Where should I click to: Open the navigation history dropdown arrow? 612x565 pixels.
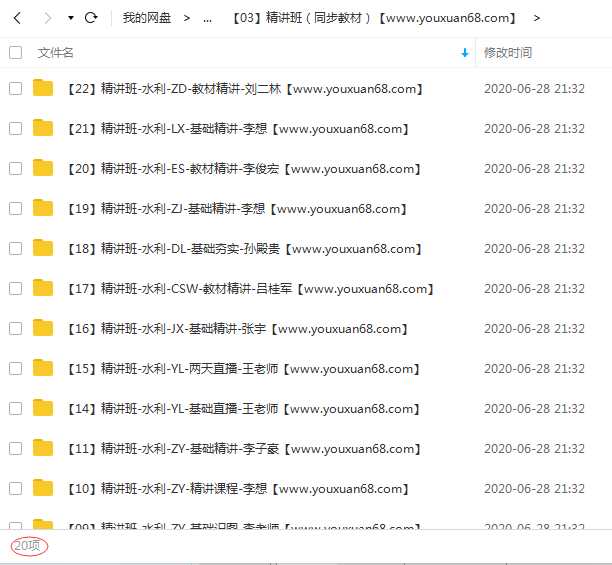point(71,18)
